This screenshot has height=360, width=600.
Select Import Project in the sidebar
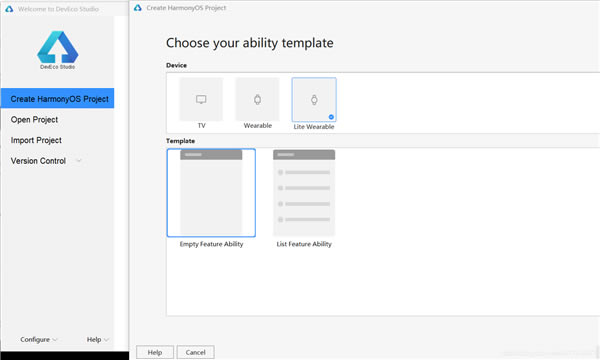[36, 140]
